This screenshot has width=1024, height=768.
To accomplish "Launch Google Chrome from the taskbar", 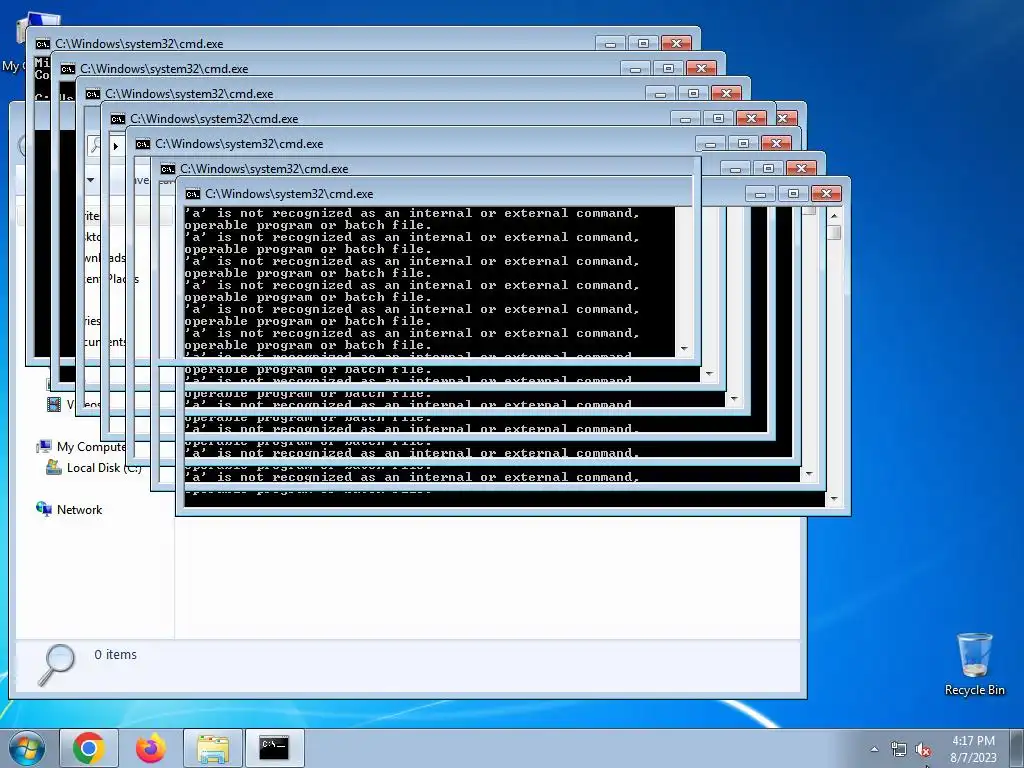I will tap(89, 748).
